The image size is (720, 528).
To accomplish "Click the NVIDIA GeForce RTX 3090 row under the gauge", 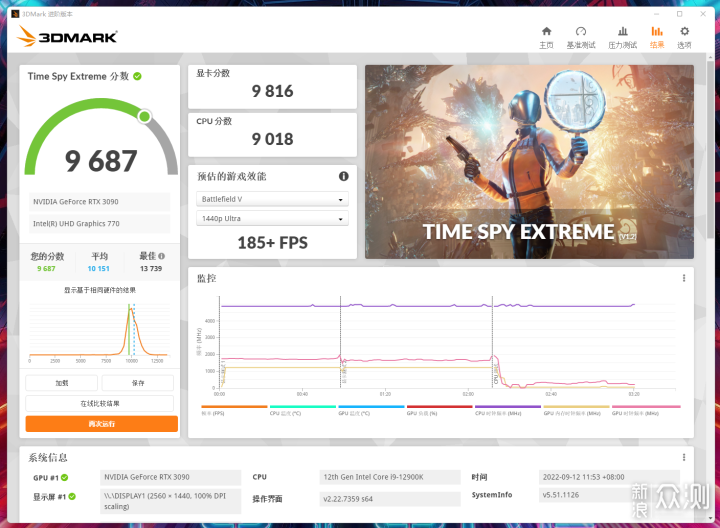I will pos(99,202).
